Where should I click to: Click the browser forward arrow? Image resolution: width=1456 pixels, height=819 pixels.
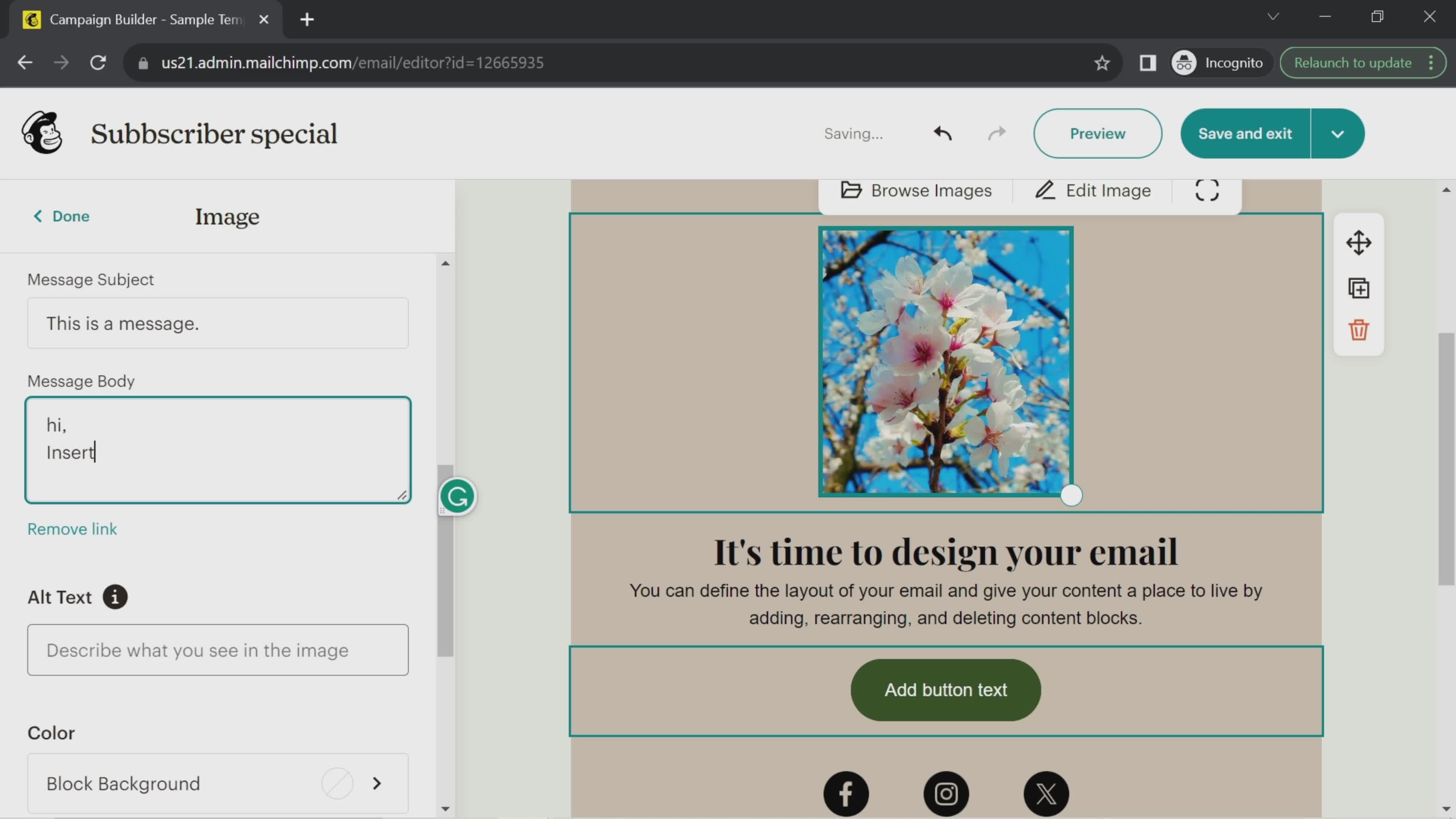(61, 62)
